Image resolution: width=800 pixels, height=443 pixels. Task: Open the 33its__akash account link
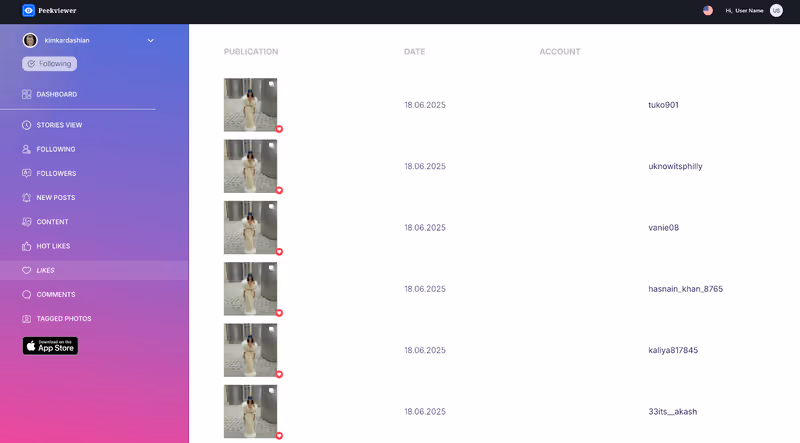coord(672,411)
